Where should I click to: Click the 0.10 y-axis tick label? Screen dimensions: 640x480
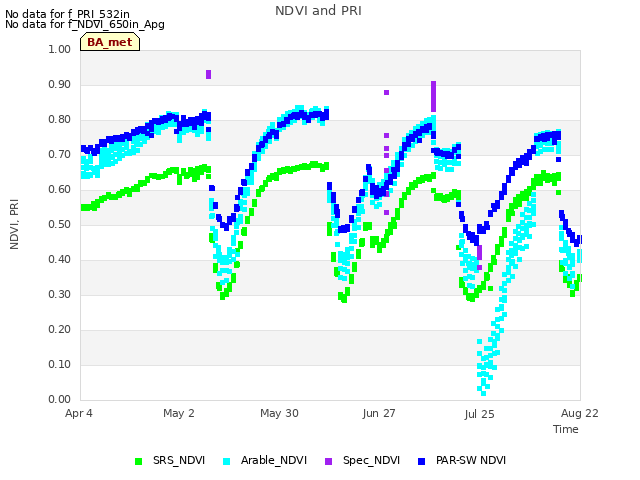pyautogui.click(x=60, y=364)
